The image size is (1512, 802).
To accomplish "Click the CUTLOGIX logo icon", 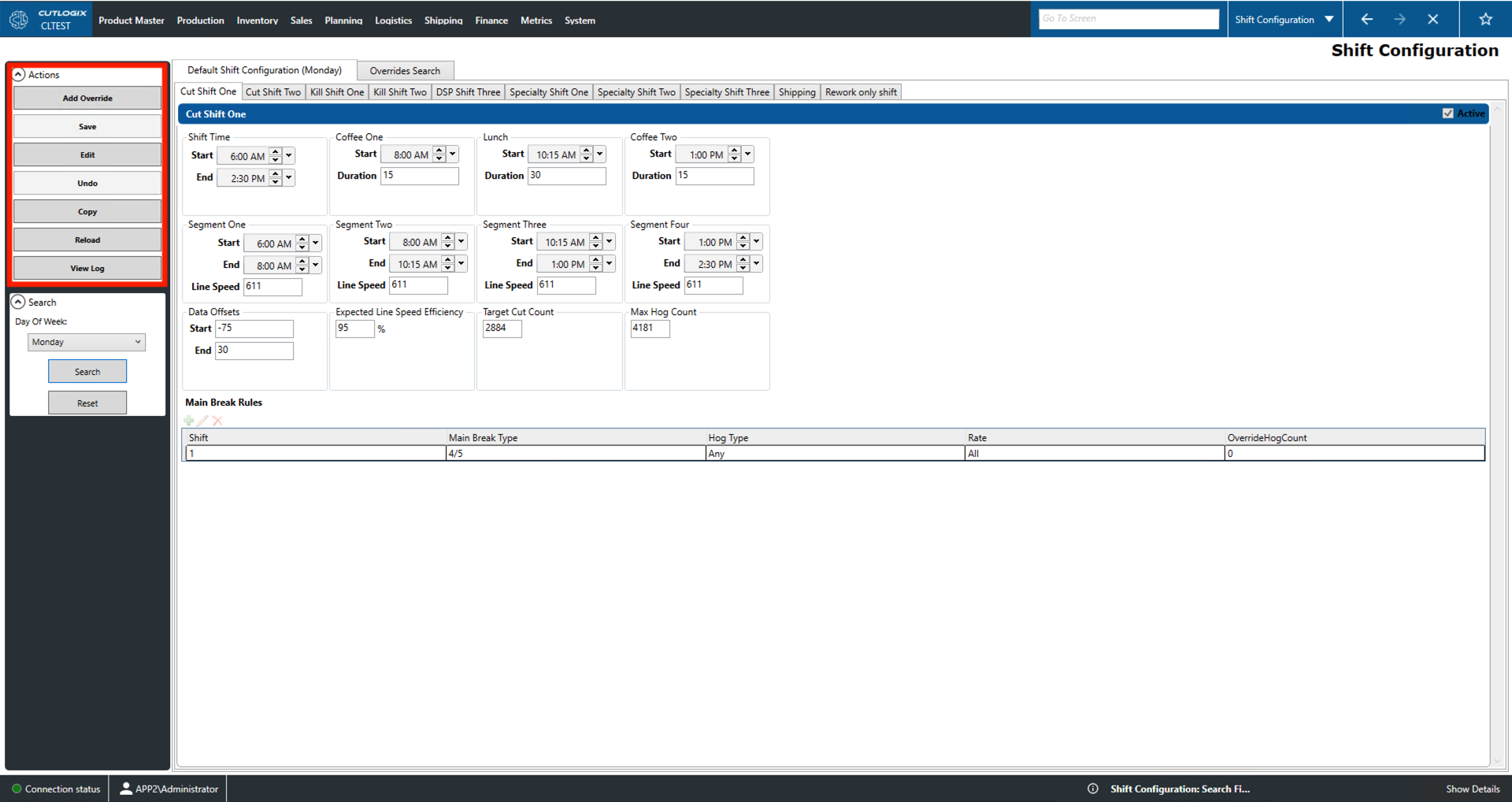I will 18,19.
